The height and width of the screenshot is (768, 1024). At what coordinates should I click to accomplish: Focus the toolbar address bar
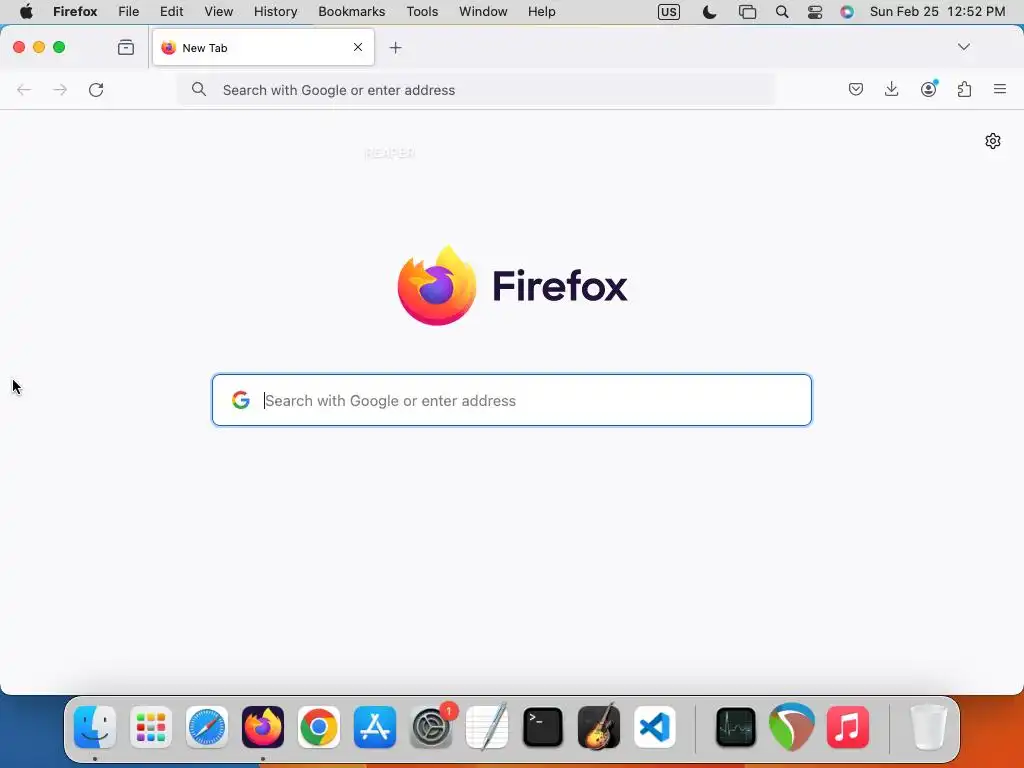point(476,90)
